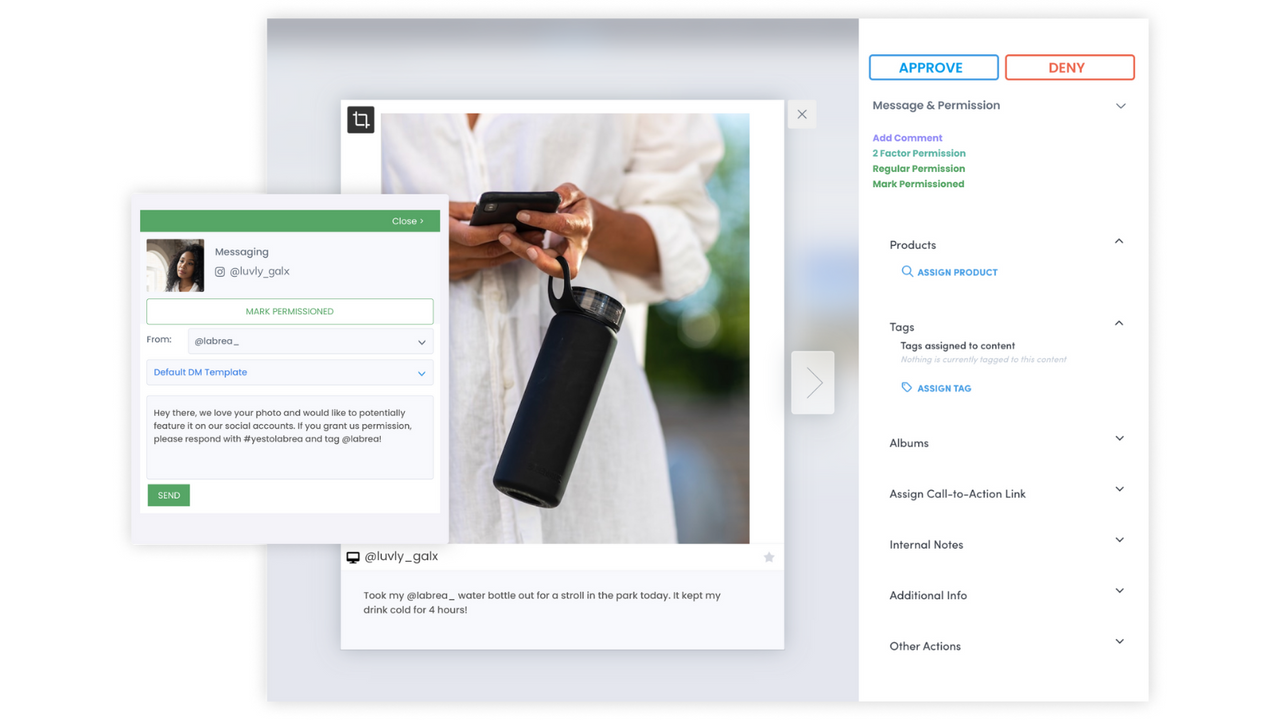Approve the content with the Approve button
Viewport: 1280px width, 720px height.
pyautogui.click(x=933, y=67)
